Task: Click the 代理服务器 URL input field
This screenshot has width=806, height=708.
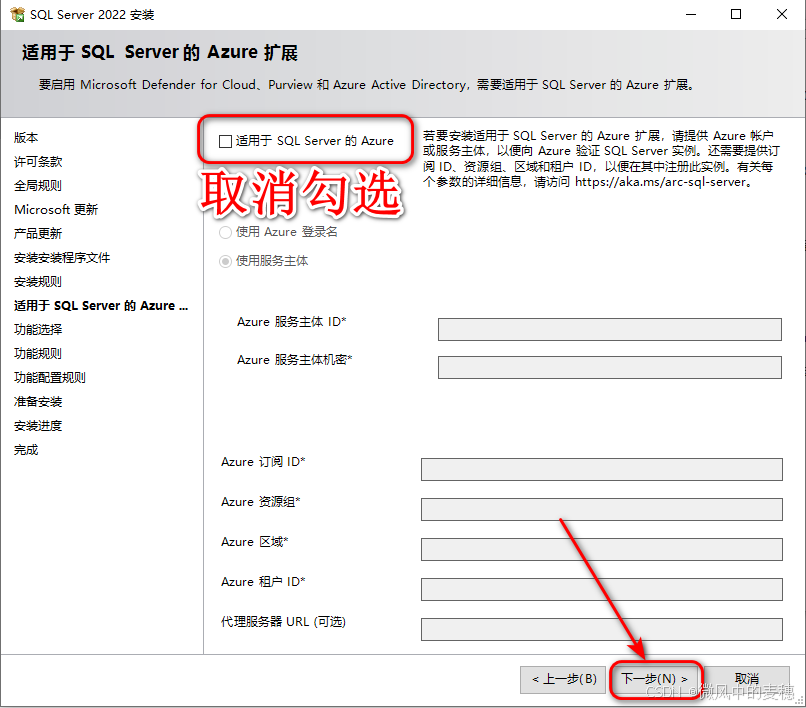Action: 601,629
